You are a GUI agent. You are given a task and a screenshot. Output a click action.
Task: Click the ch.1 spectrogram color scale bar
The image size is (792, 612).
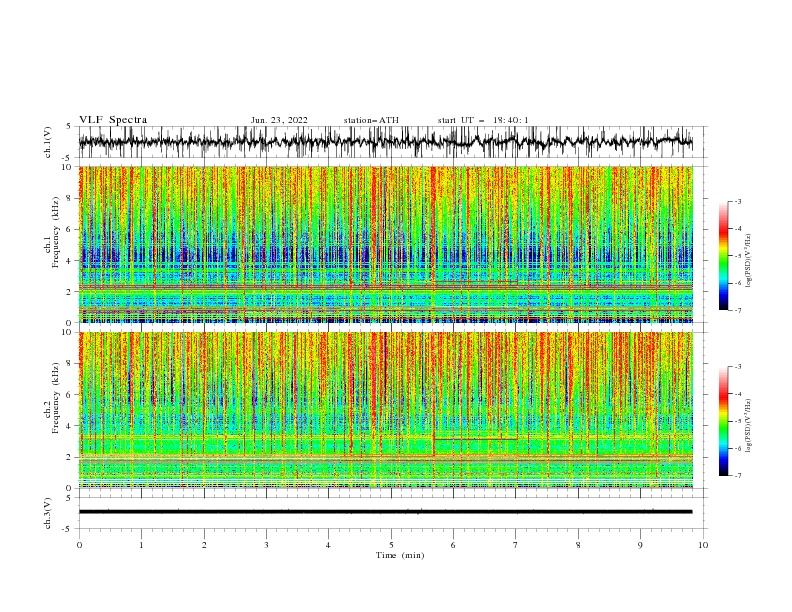click(723, 256)
